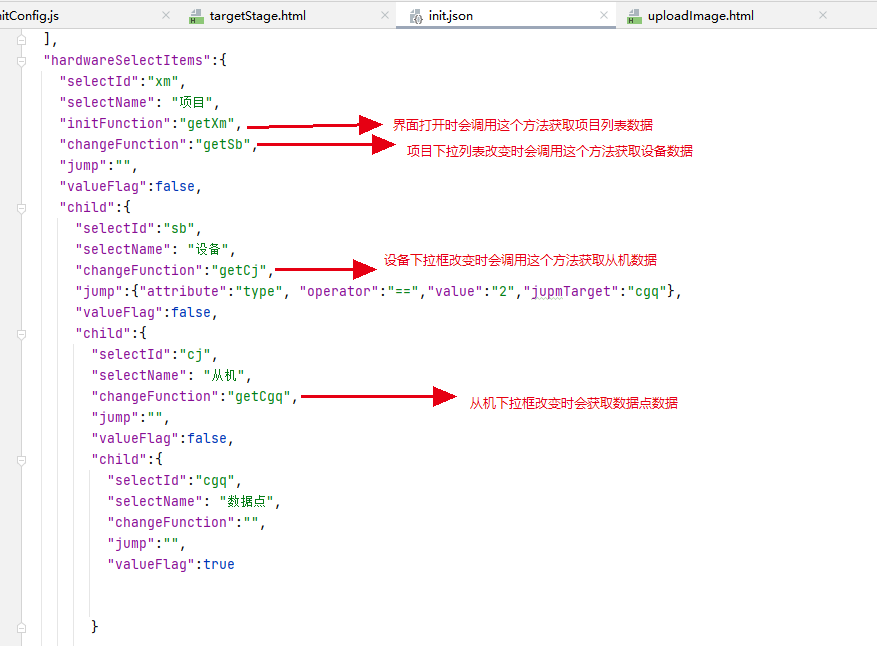The width and height of the screenshot is (877, 646).
Task: Close the init.json tab
Action: click(603, 16)
